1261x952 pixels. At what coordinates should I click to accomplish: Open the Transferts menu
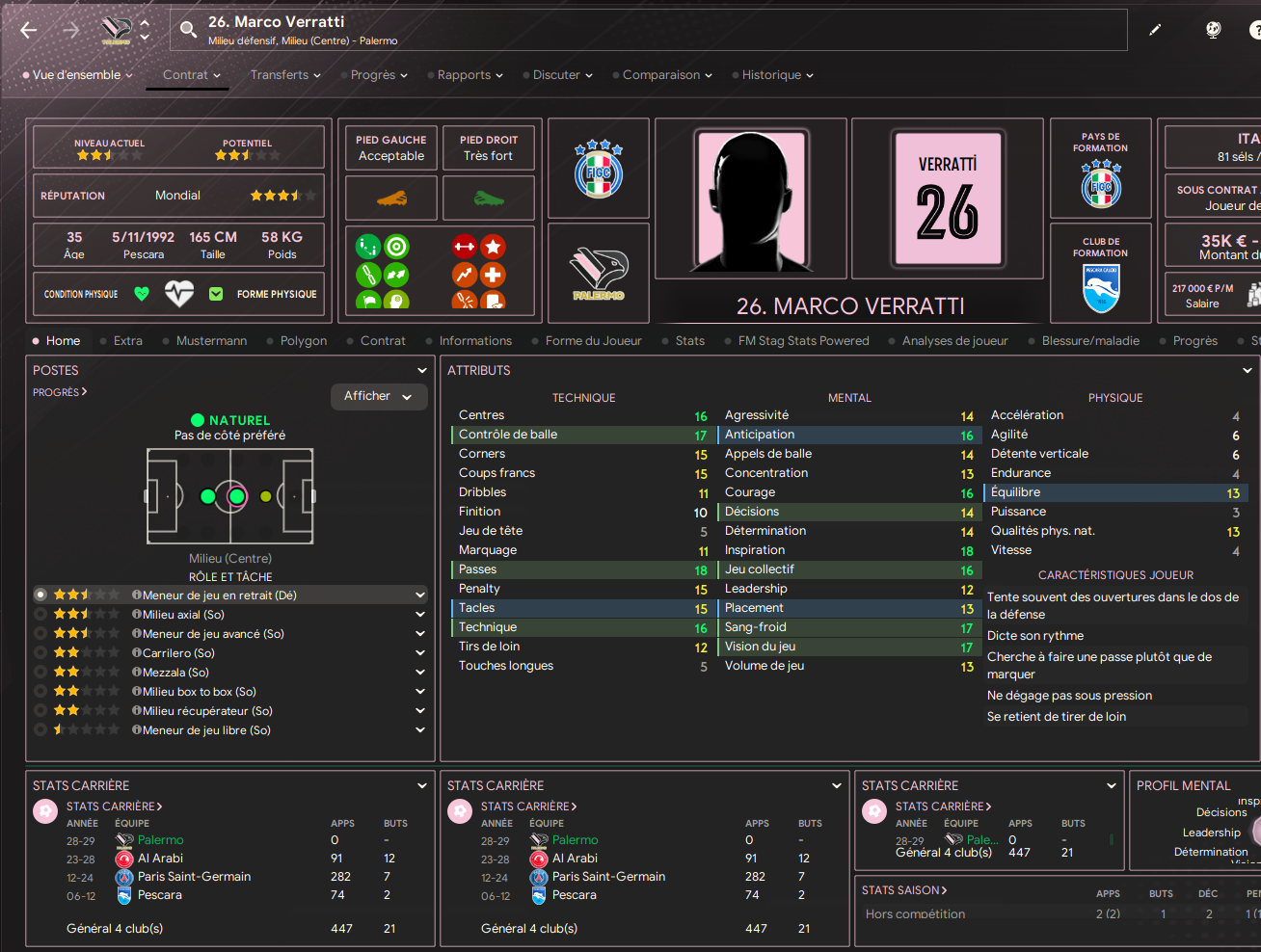285,75
